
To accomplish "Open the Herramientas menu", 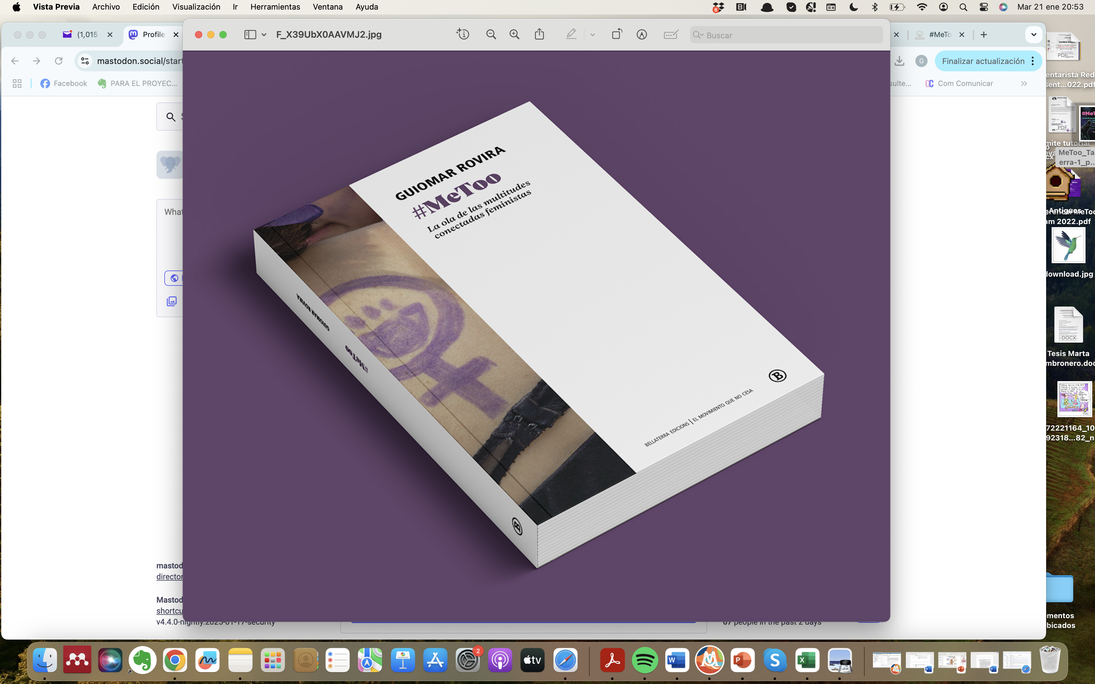I will click(275, 7).
